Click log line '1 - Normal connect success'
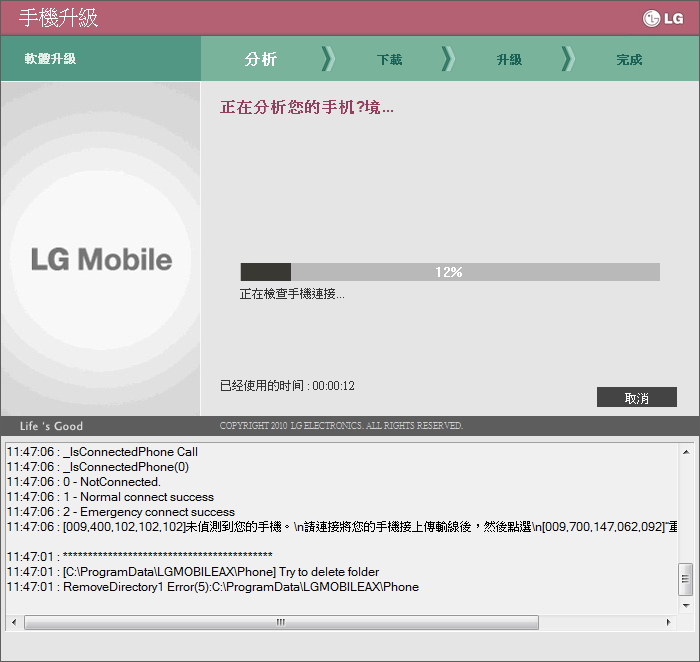Viewport: 700px width, 662px height. [x=110, y=497]
